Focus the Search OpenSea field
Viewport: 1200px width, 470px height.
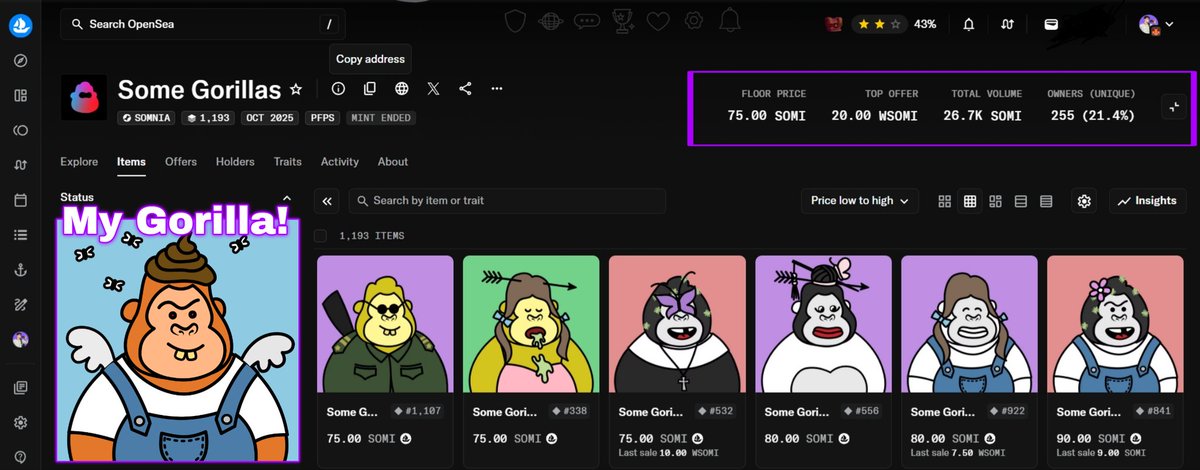203,24
